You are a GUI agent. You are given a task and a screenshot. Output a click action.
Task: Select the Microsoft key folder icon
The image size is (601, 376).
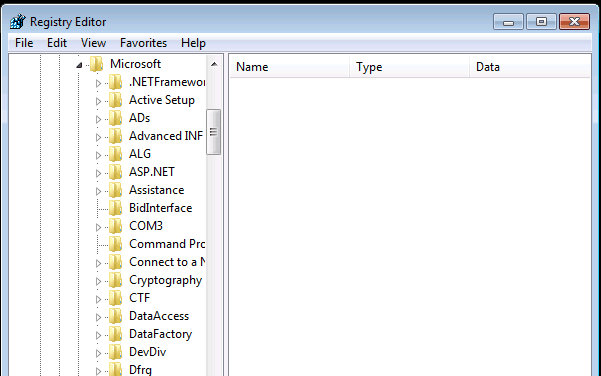tap(97, 64)
